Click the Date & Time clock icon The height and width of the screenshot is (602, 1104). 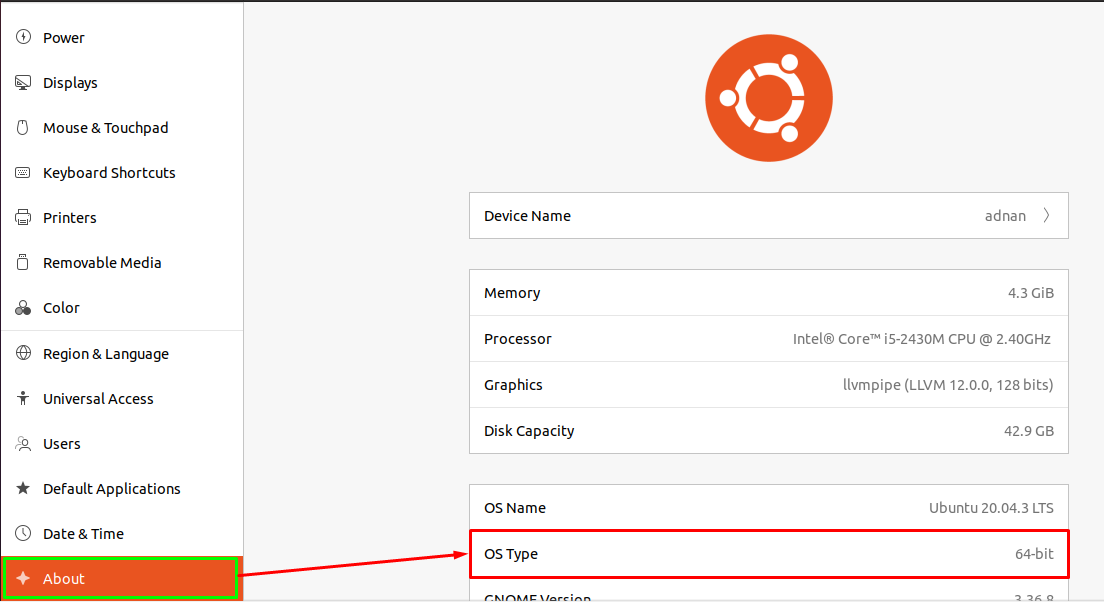[23, 533]
